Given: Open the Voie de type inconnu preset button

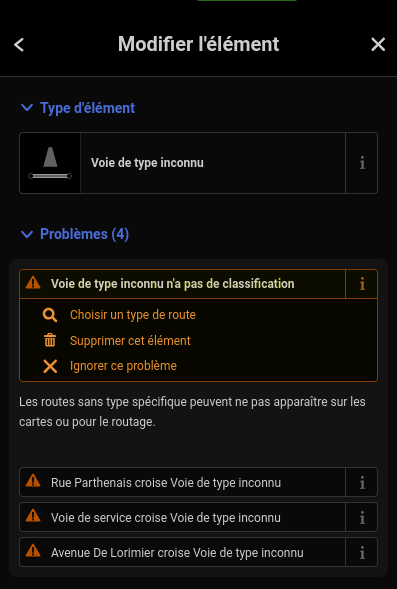Looking at the screenshot, I should [x=213, y=163].
